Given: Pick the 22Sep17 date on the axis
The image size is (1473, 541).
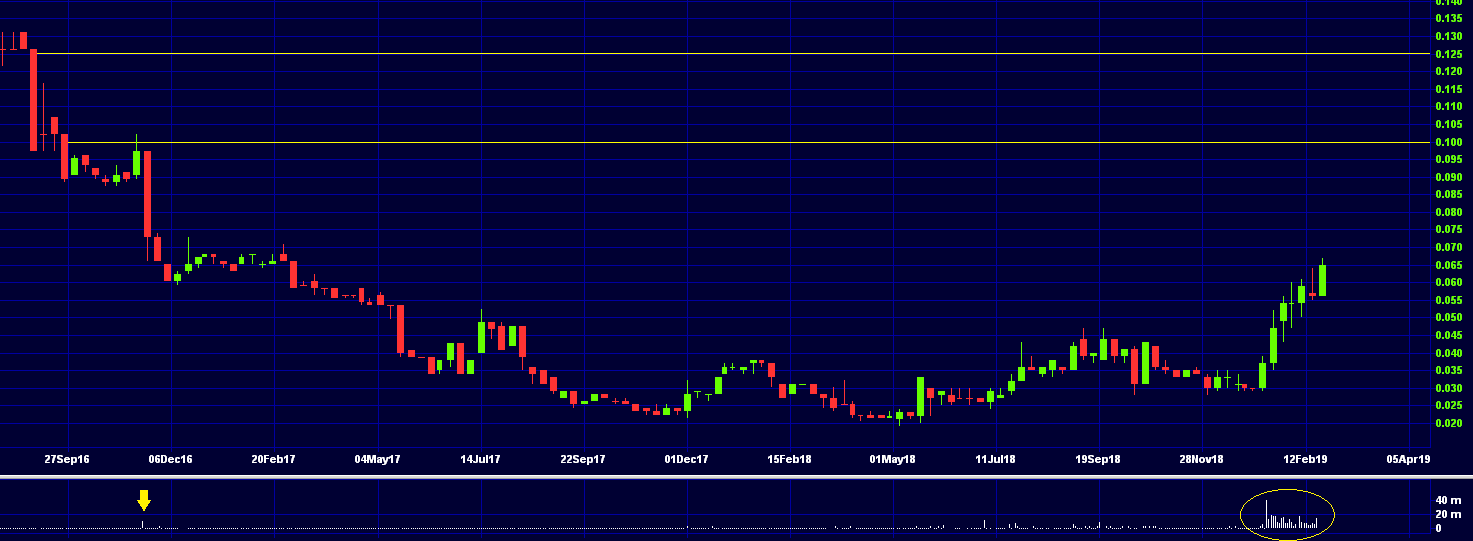Looking at the screenshot, I should click(583, 460).
